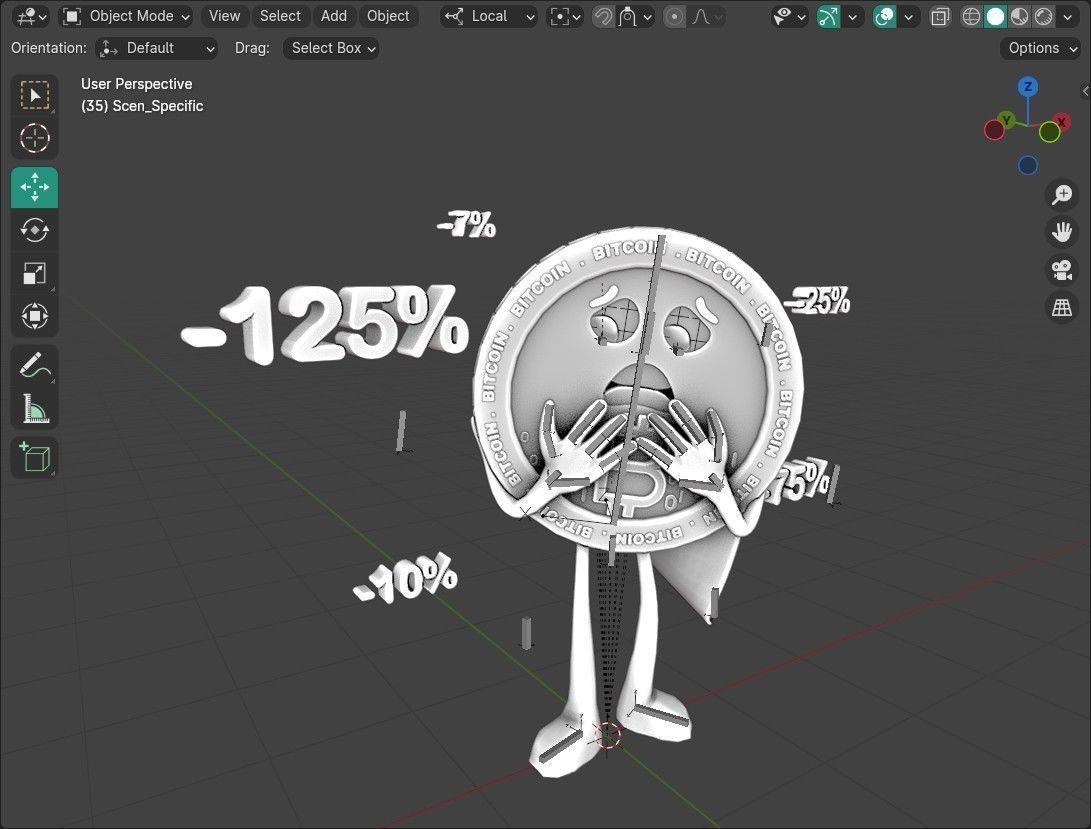This screenshot has height=829, width=1091.
Task: Toggle proportional editing
Action: pyautogui.click(x=674, y=16)
